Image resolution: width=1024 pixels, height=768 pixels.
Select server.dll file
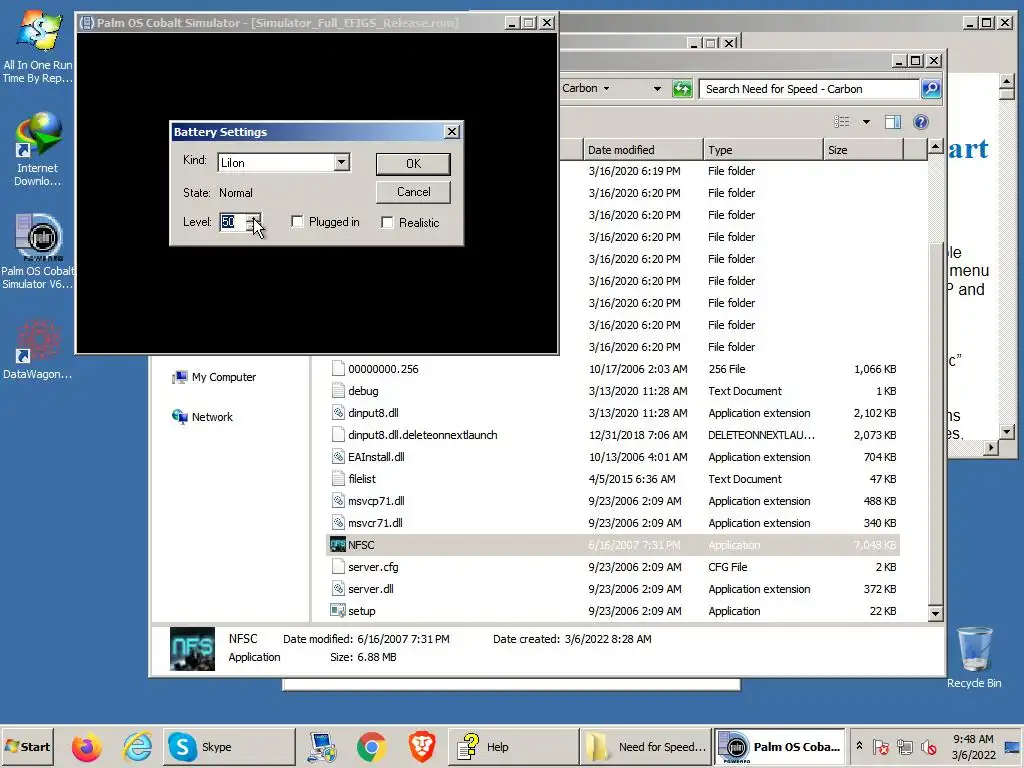pos(370,589)
